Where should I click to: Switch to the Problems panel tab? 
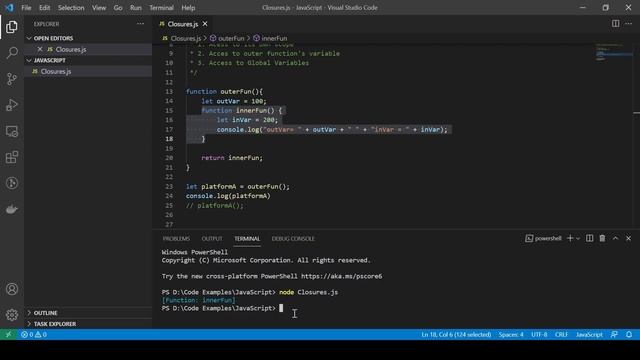pyautogui.click(x=176, y=239)
